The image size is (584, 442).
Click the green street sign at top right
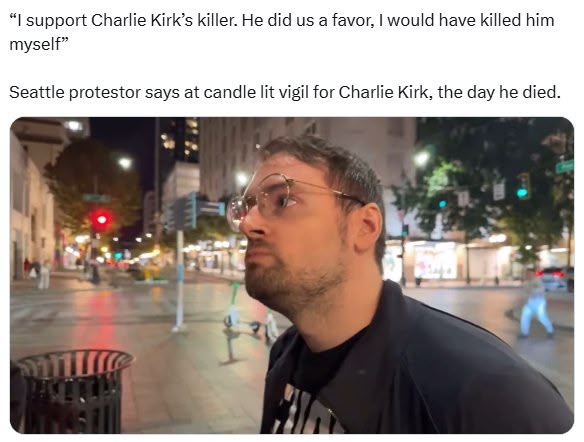coord(565,165)
